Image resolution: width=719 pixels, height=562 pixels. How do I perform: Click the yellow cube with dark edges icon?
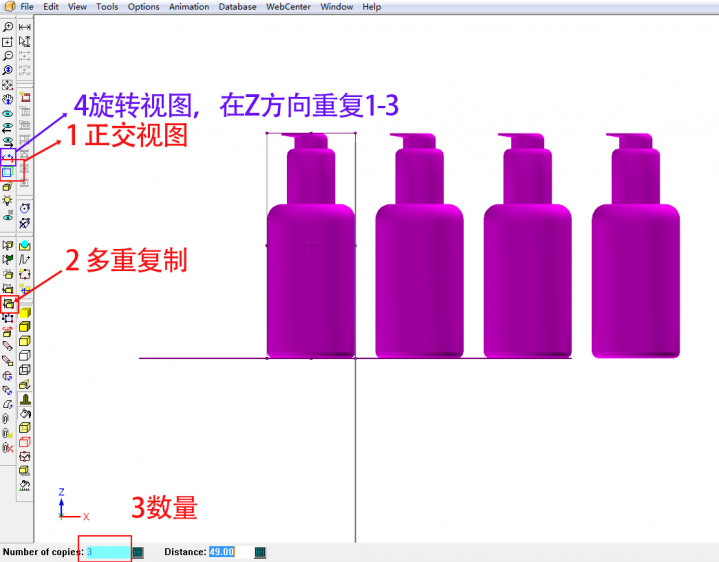pyautogui.click(x=25, y=428)
